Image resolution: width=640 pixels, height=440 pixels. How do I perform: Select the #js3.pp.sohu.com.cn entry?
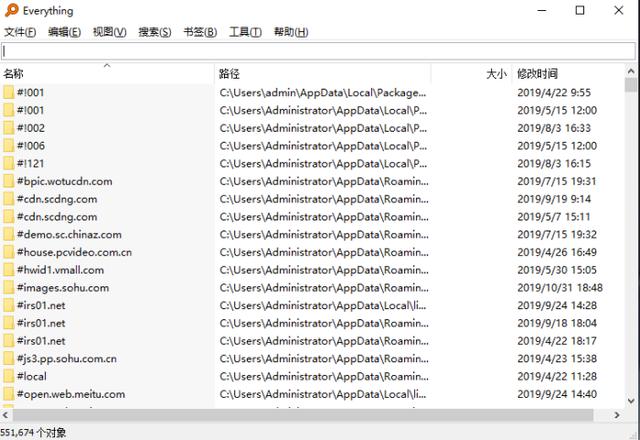tap(67, 359)
